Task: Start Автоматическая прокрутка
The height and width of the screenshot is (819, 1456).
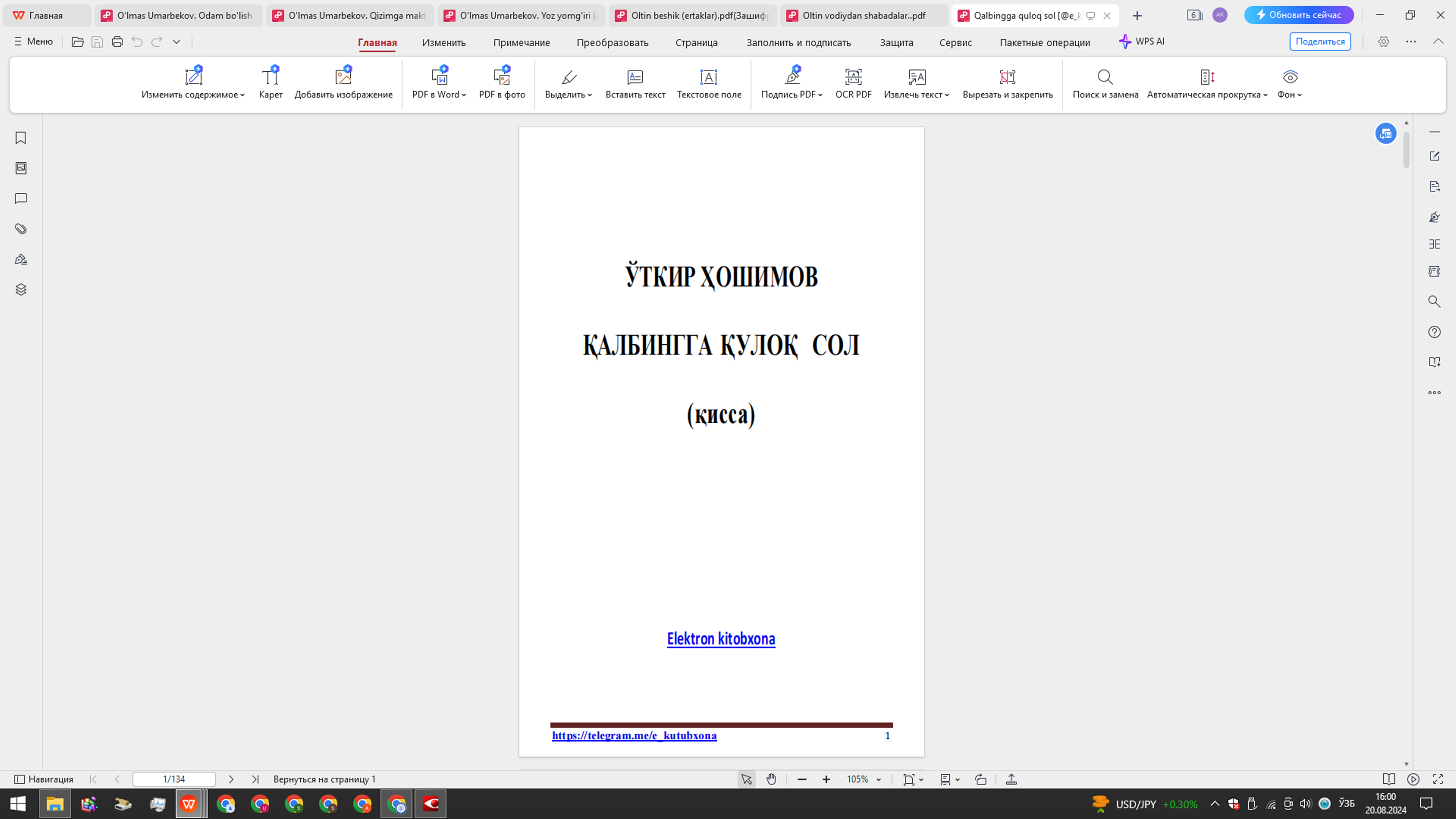Action: 1207,83
